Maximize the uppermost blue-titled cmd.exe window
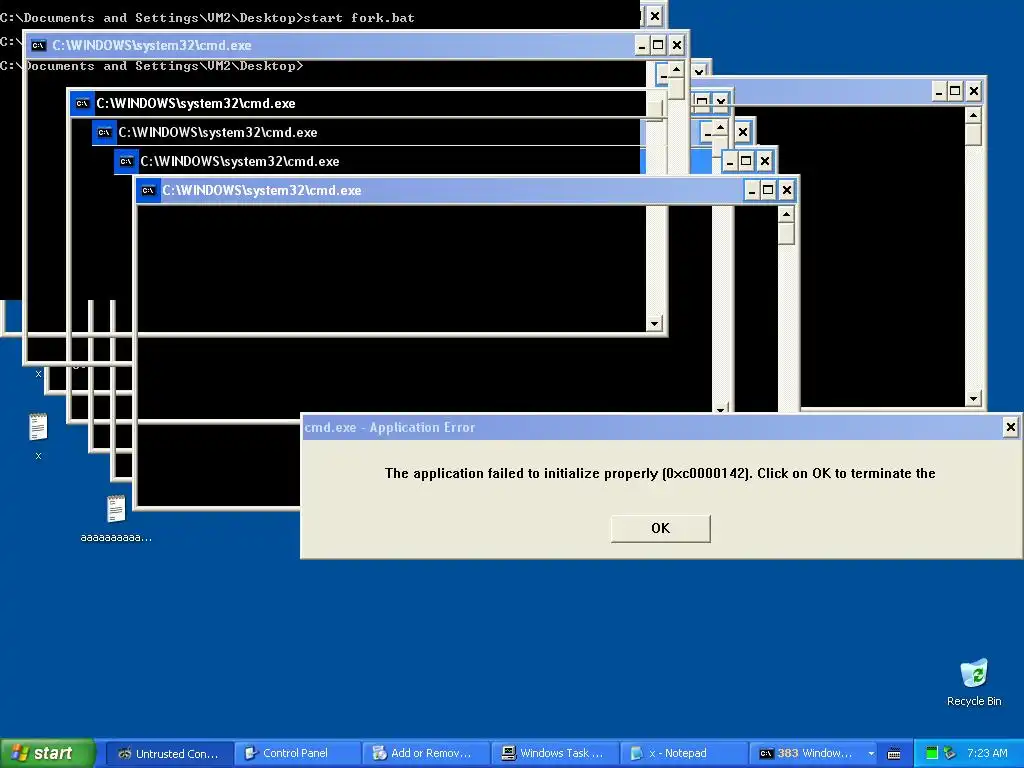Viewport: 1024px width, 768px height. 658,45
